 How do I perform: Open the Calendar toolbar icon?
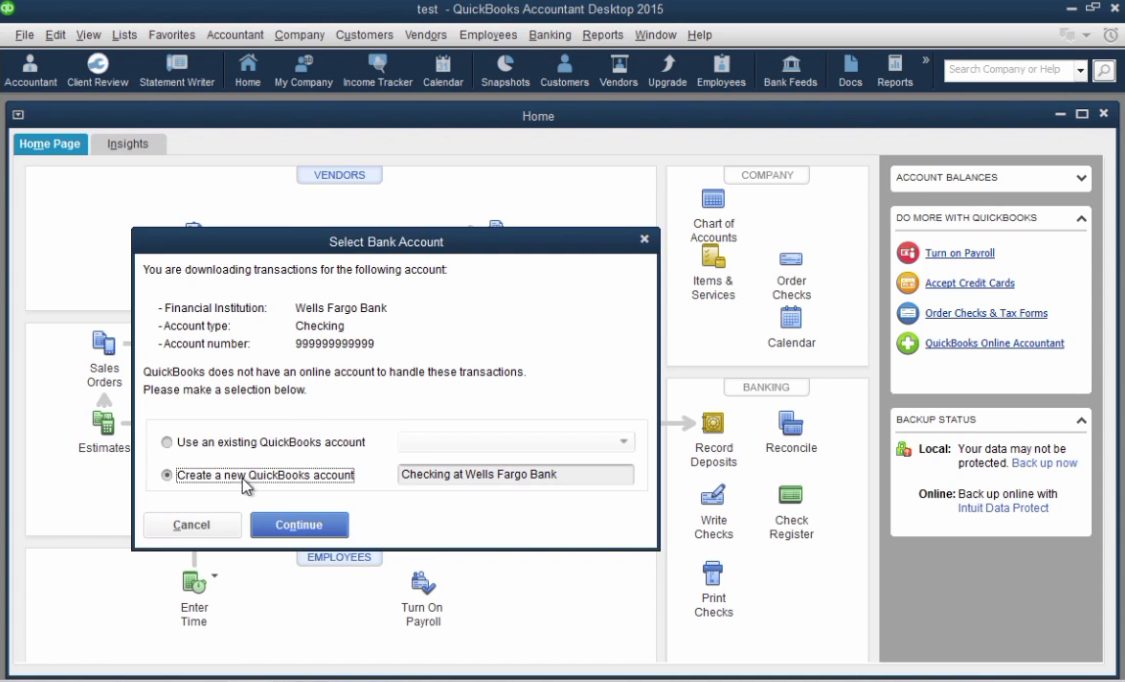coord(443,71)
